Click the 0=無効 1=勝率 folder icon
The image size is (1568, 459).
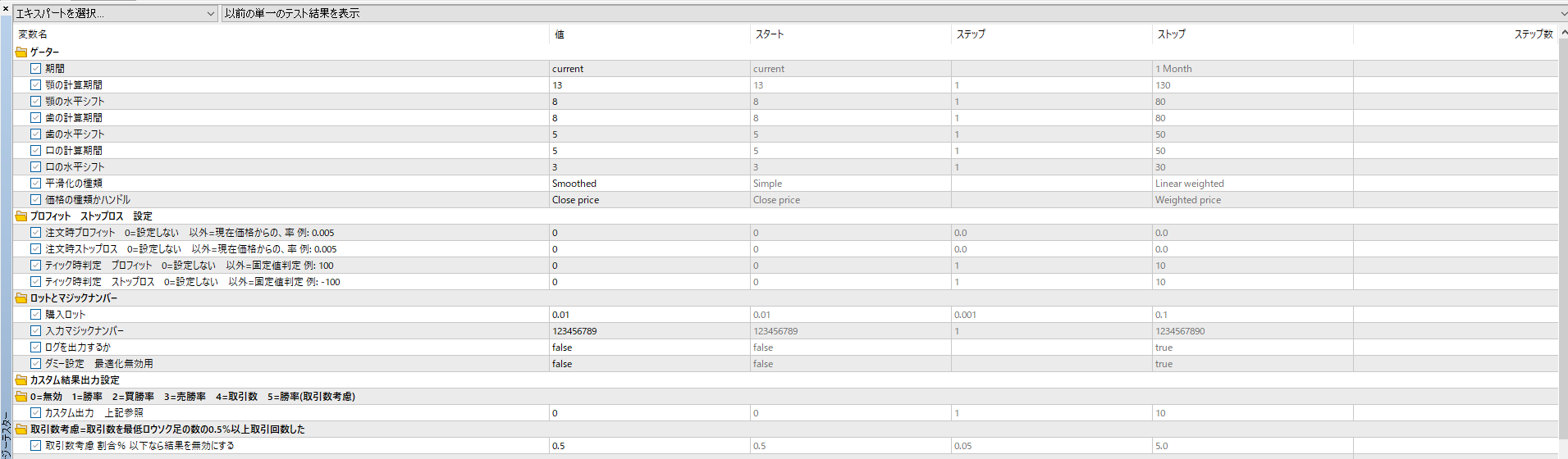(21, 397)
